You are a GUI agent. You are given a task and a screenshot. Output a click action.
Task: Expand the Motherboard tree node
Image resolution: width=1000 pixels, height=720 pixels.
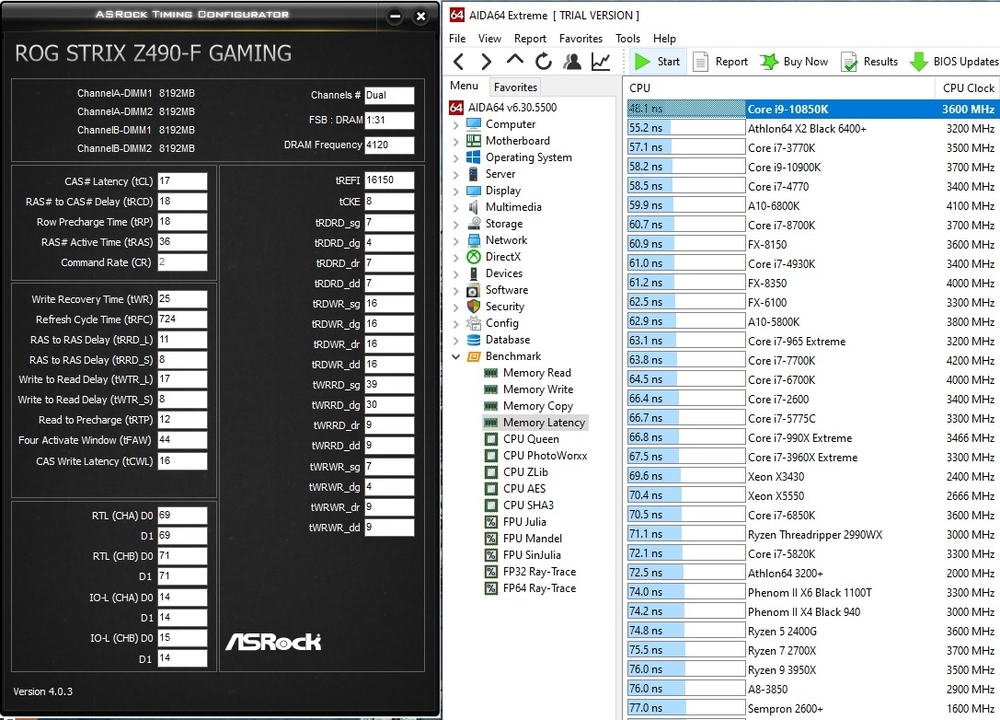455,141
